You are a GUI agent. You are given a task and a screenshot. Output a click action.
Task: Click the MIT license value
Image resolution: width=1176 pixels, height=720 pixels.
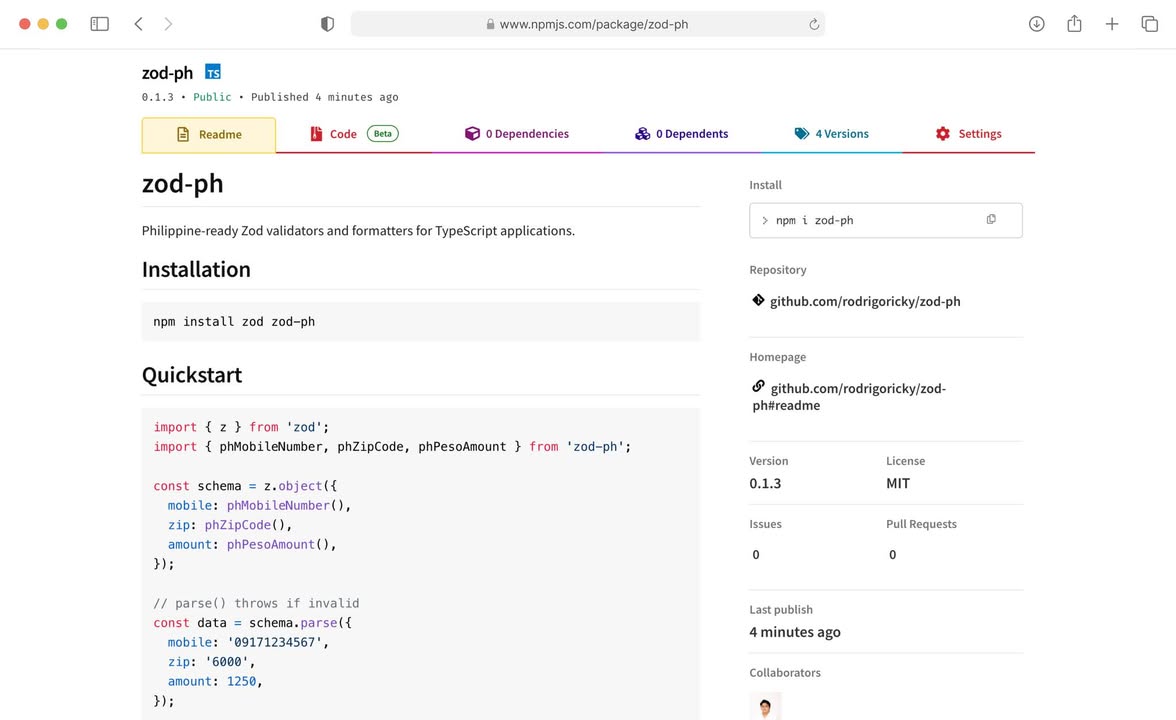tap(898, 483)
